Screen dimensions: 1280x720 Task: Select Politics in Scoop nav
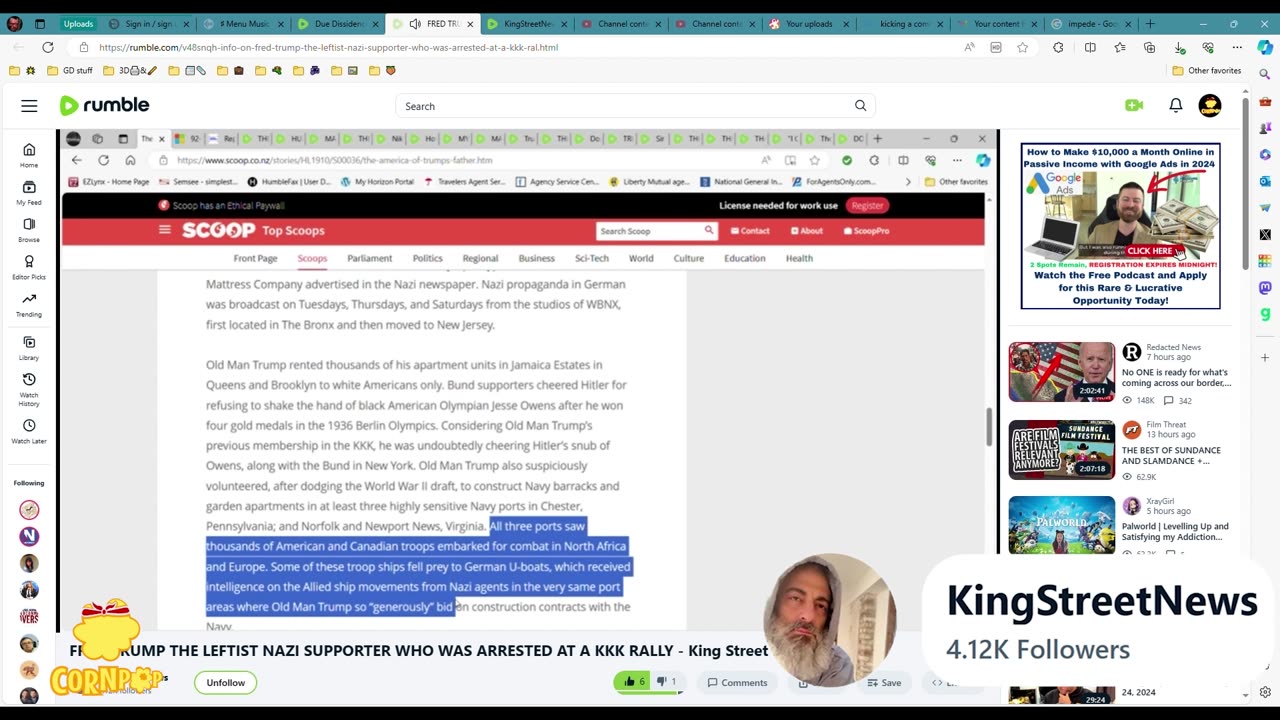coord(427,258)
